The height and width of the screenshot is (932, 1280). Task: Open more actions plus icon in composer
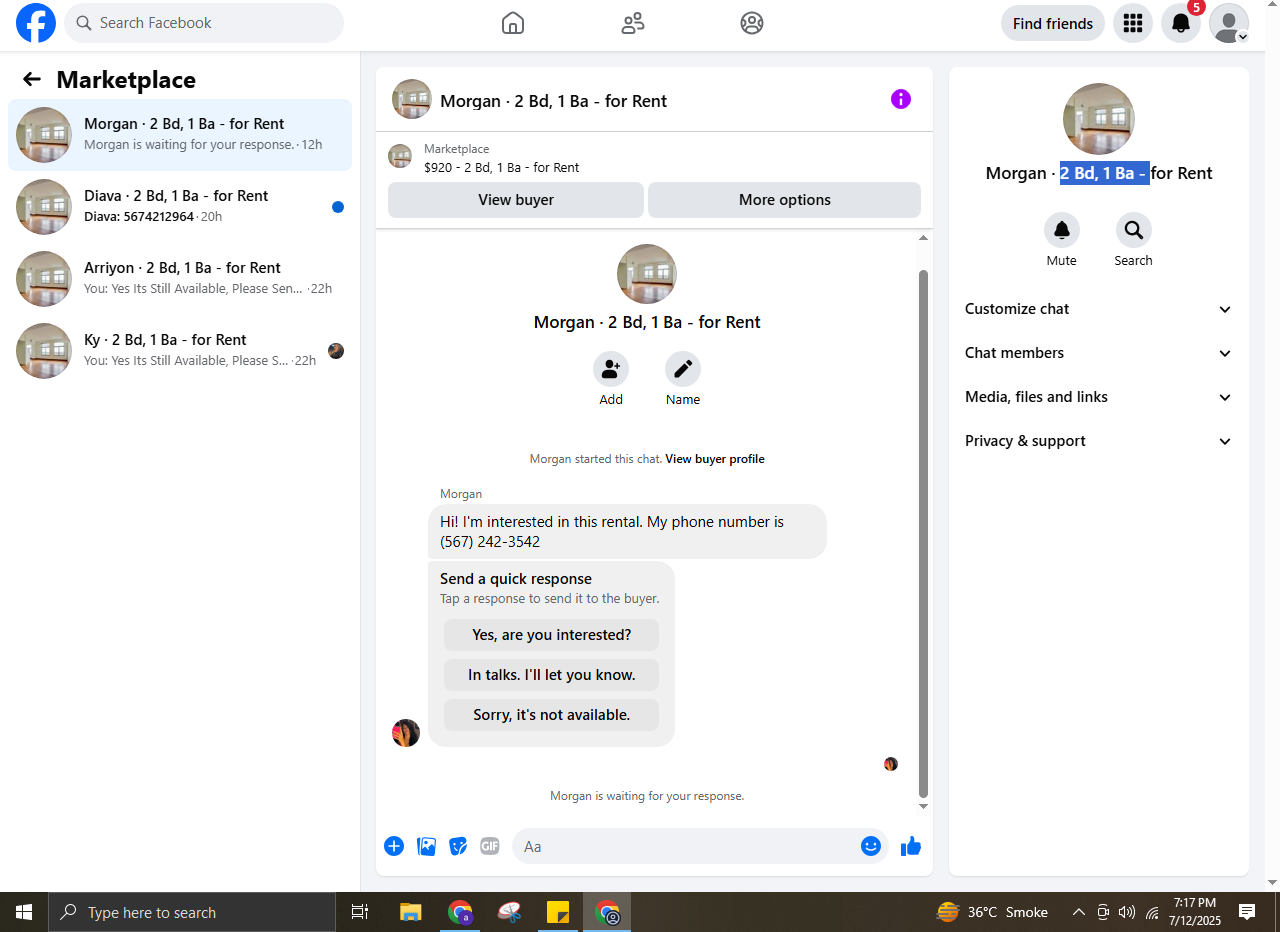(x=394, y=846)
